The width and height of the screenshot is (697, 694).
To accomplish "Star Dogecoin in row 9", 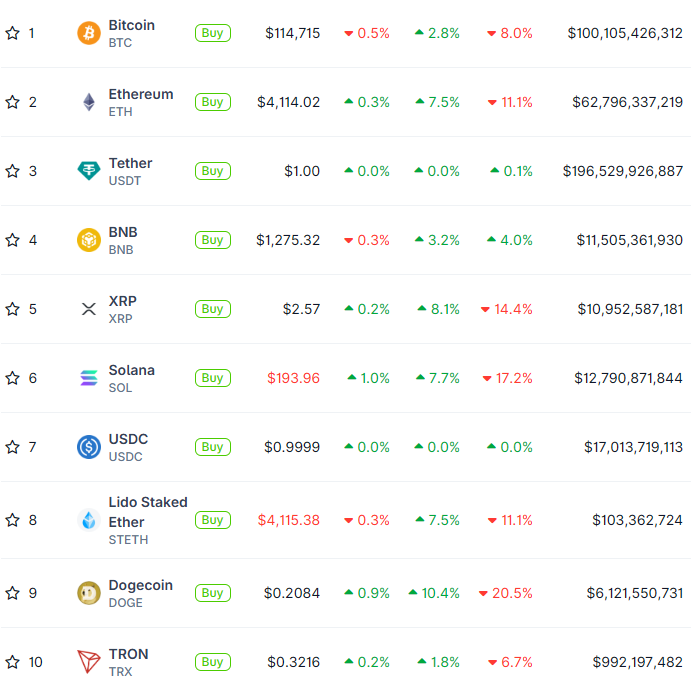I will pos(12,593).
